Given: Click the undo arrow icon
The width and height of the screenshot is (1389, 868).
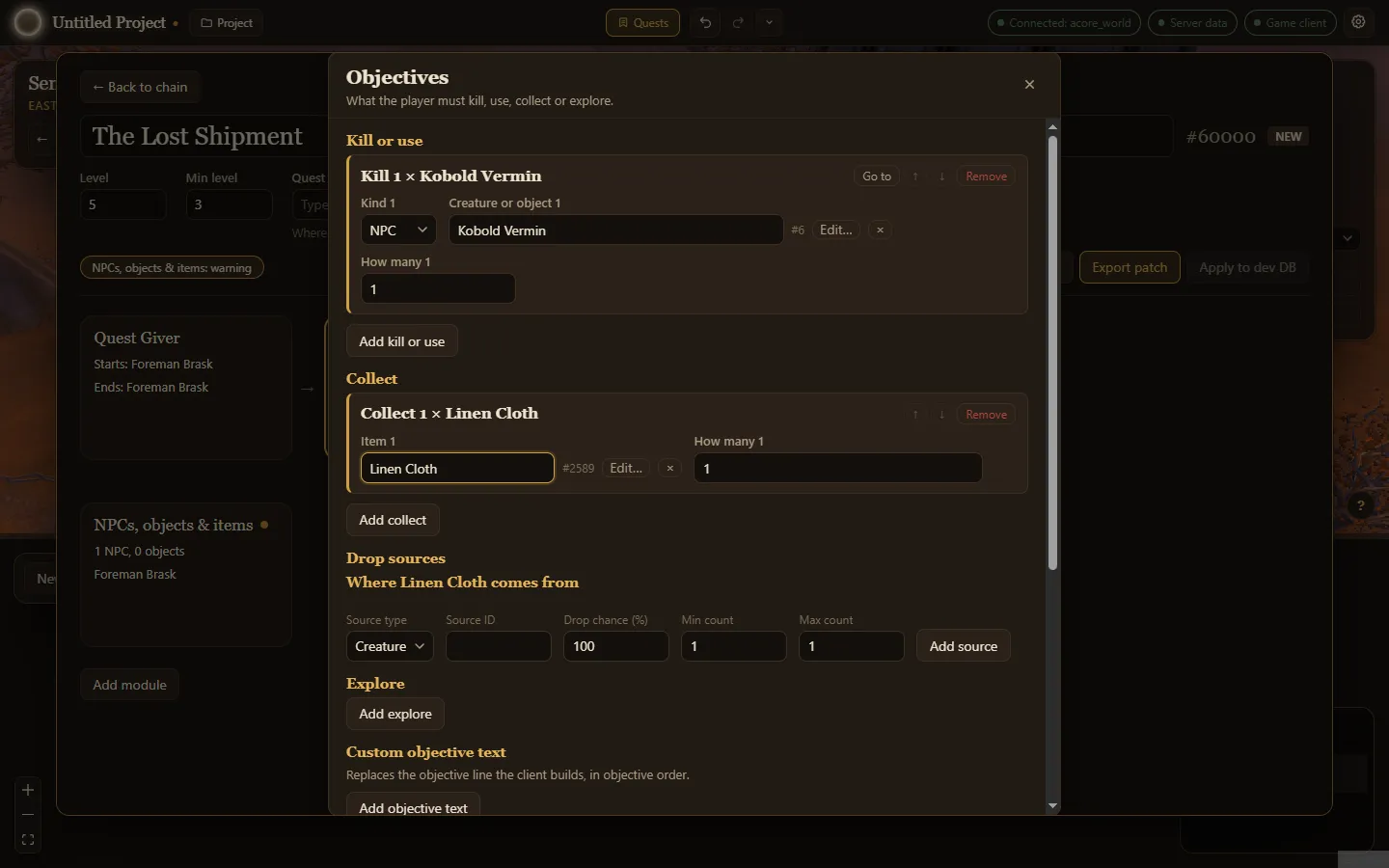Looking at the screenshot, I should click(706, 22).
